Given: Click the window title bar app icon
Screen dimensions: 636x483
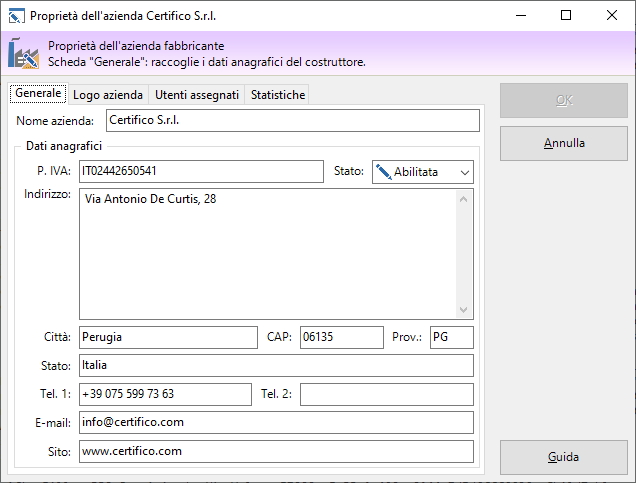Looking at the screenshot, I should [x=16, y=16].
